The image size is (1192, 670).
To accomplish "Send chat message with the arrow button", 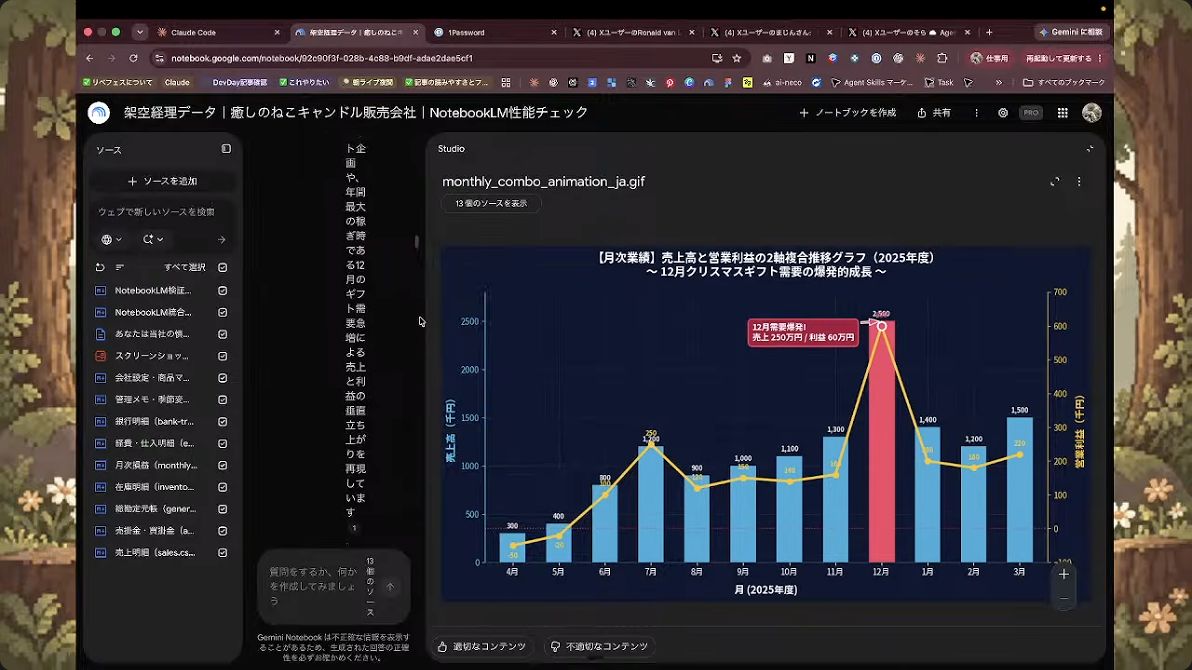I will point(390,586).
